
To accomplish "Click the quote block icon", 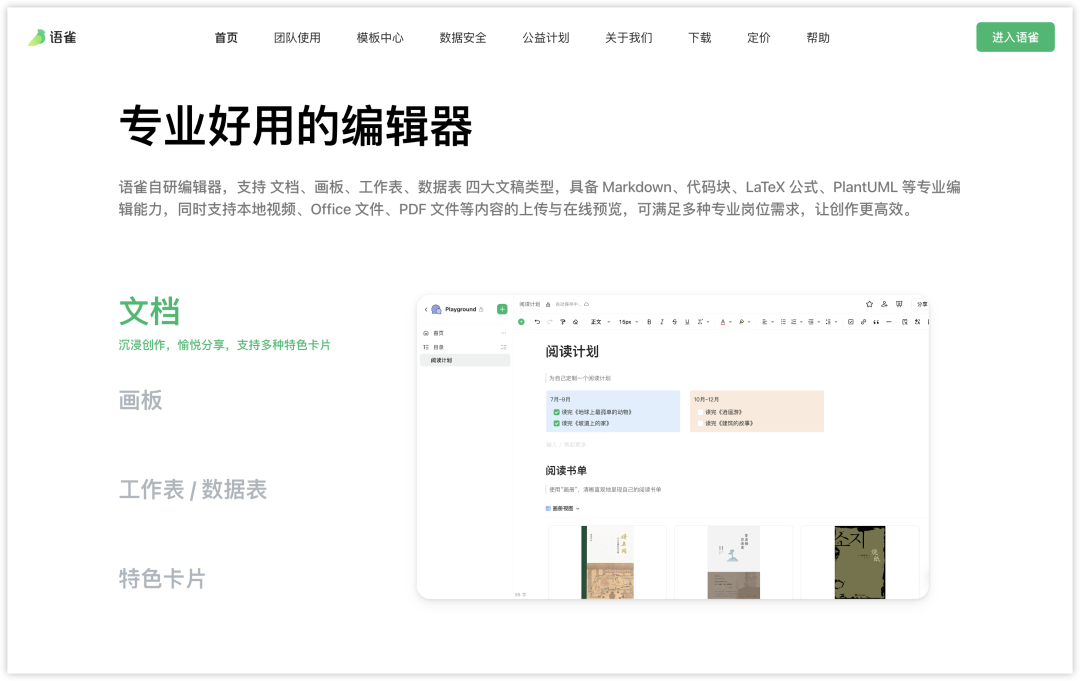I will [876, 322].
